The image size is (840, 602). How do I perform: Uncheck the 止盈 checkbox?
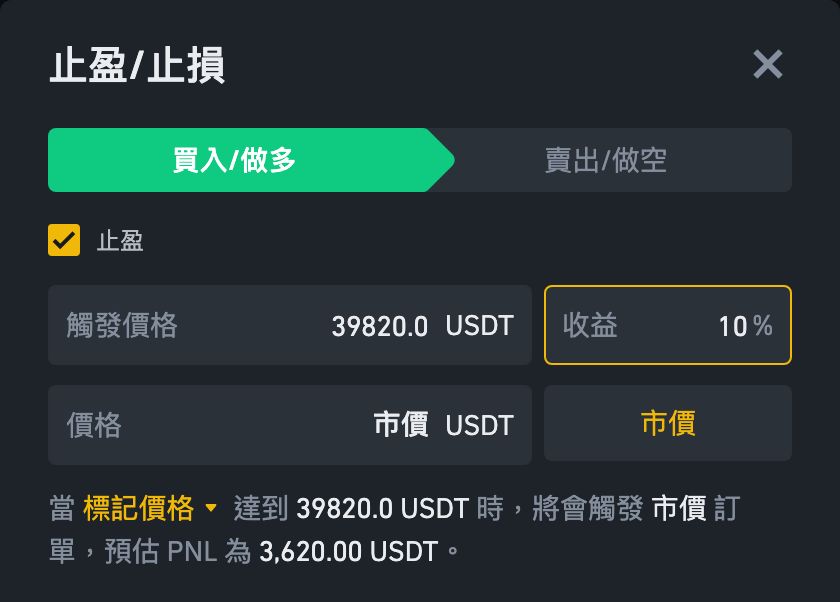click(x=64, y=240)
